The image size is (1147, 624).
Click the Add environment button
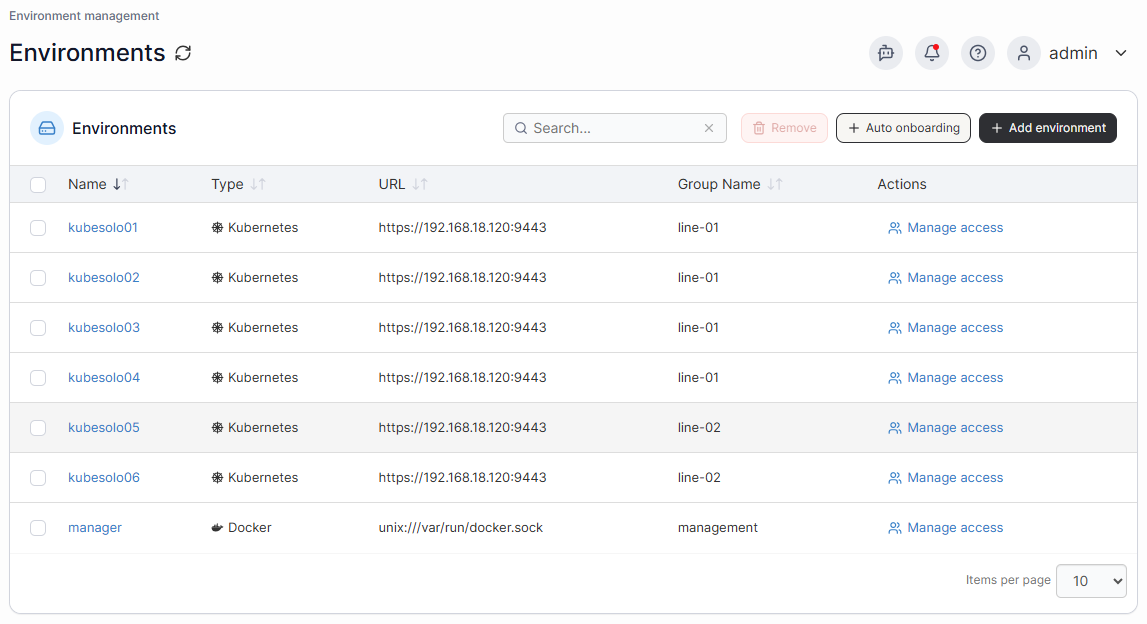1048,128
